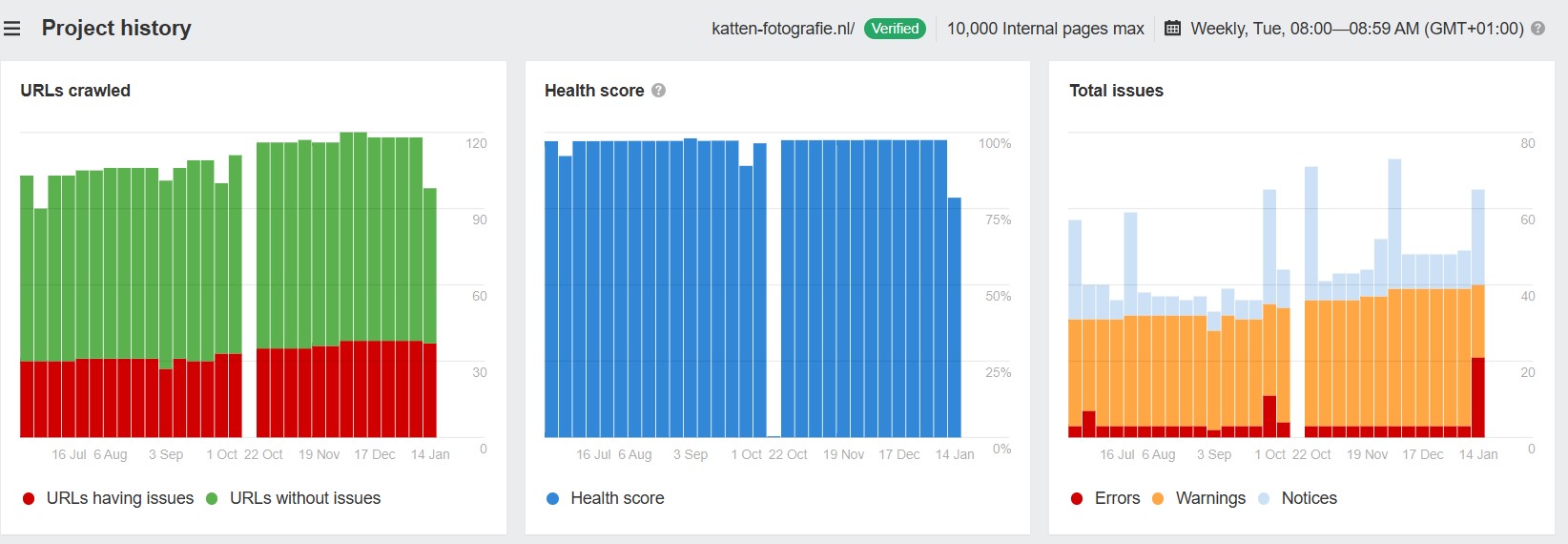Toggle the URLs without issues legend

click(x=294, y=498)
